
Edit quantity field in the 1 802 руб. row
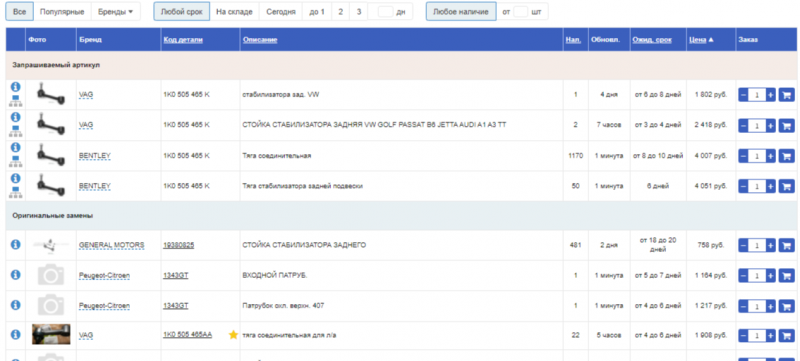(757, 95)
